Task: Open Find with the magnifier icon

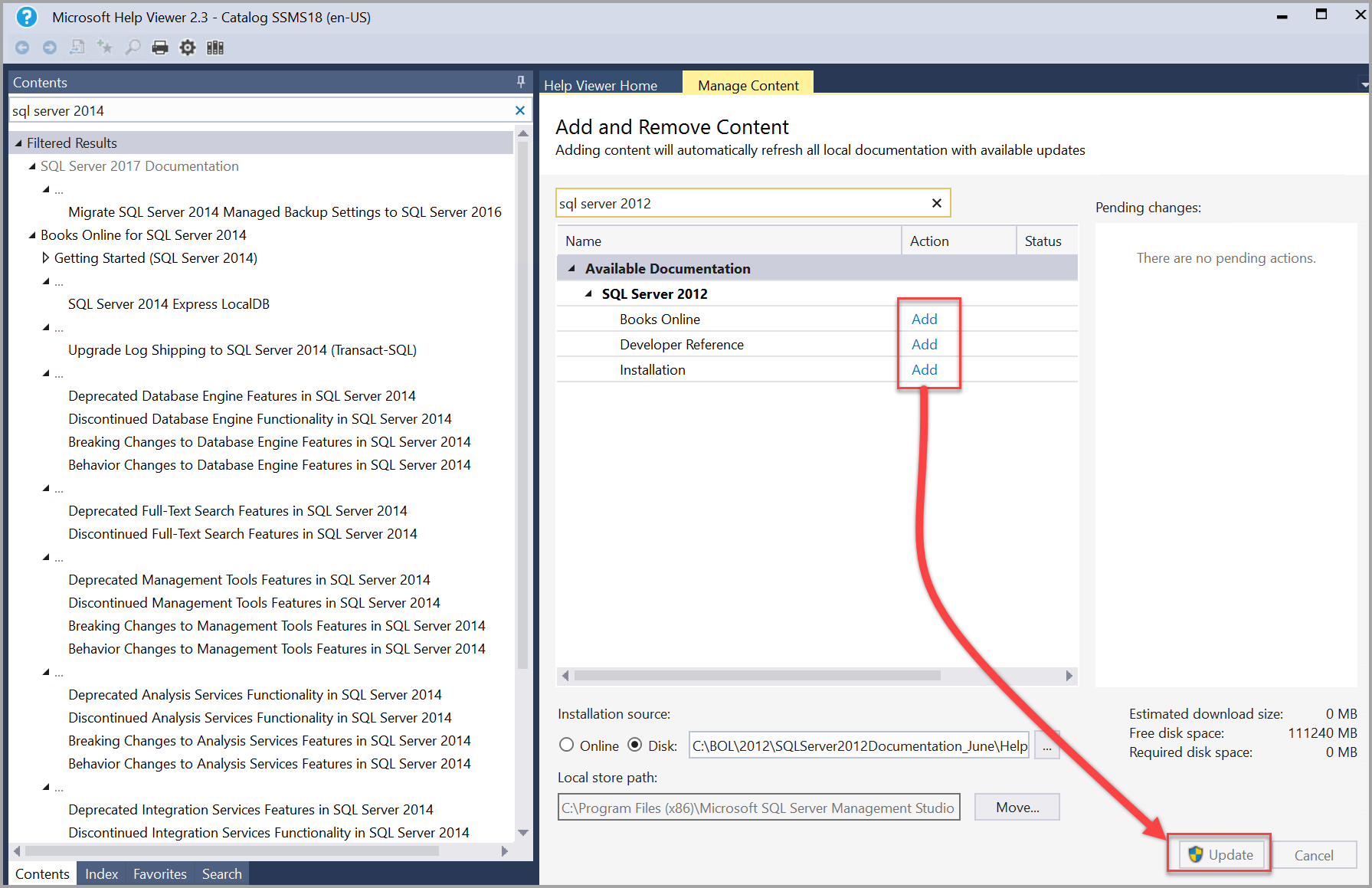Action: pyautogui.click(x=132, y=47)
